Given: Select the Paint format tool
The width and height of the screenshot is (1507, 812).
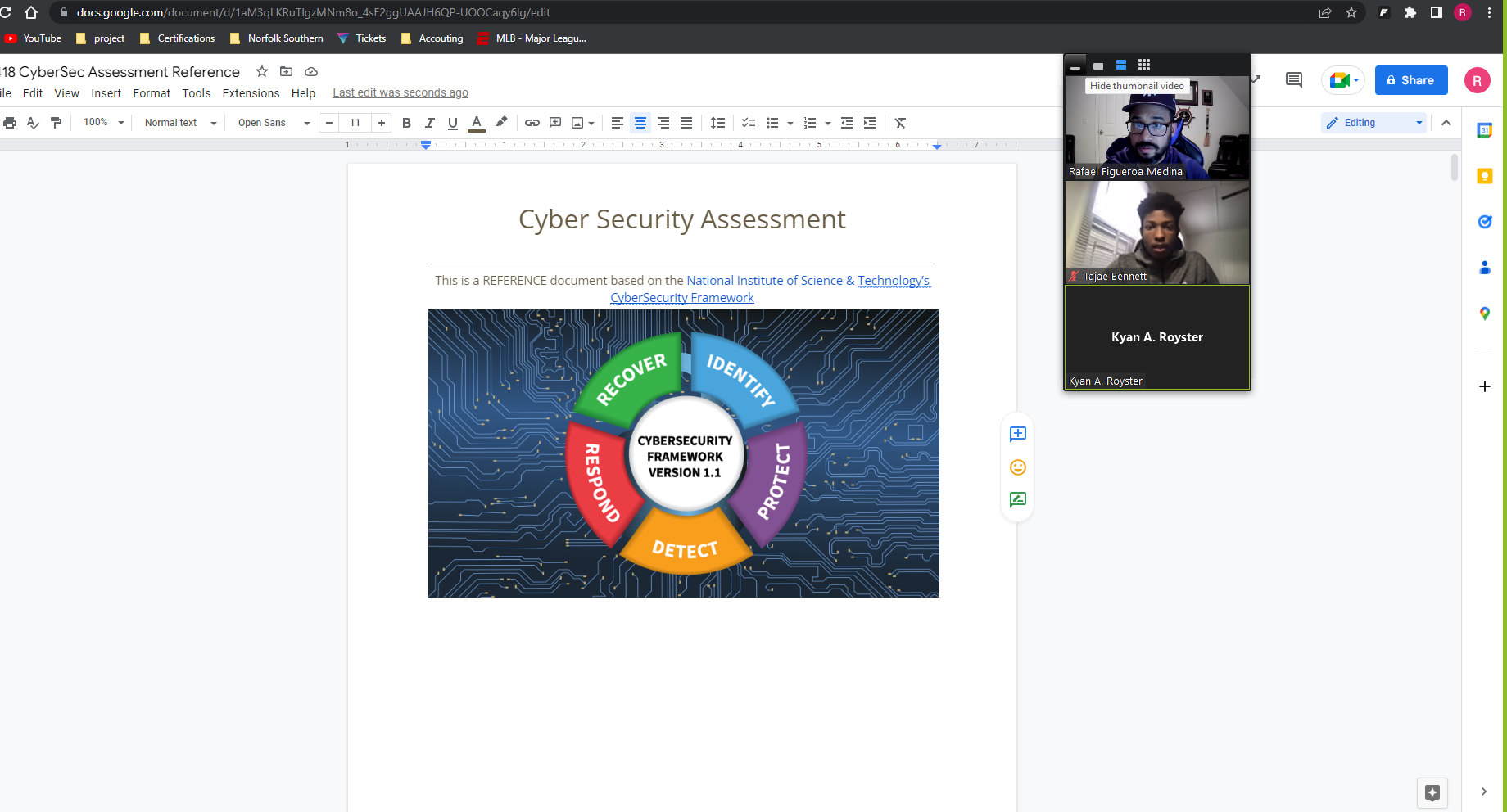Looking at the screenshot, I should pos(56,123).
